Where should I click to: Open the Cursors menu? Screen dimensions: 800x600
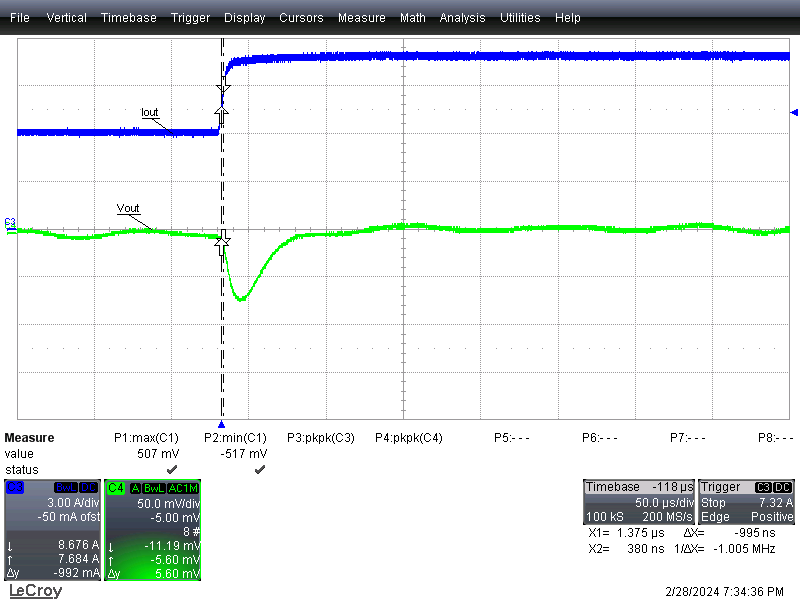point(301,18)
